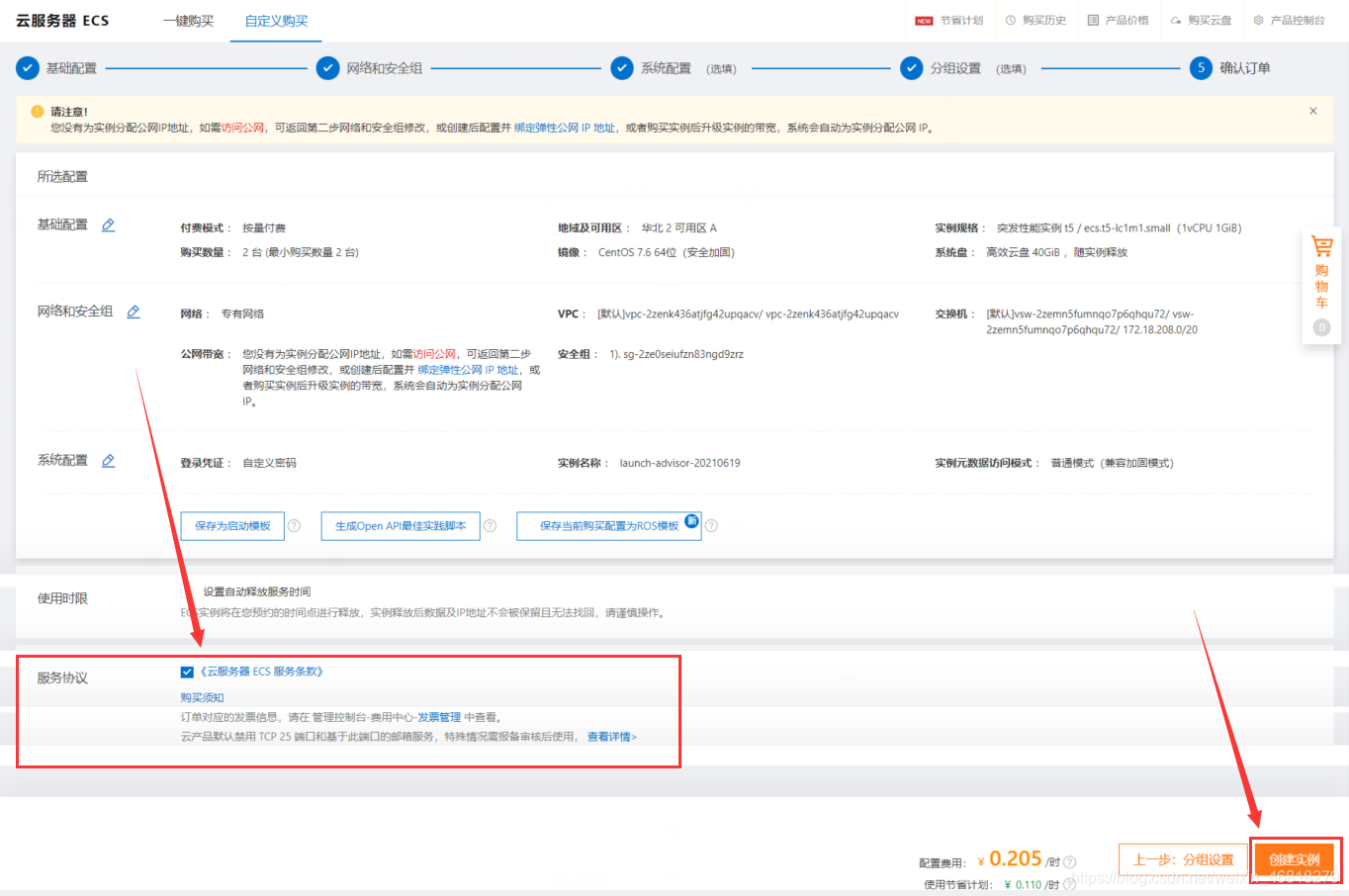Image resolution: width=1349 pixels, height=896 pixels.
Task: Click 绑定弹性公网 IP 地址 link in banner
Action: (x=565, y=128)
